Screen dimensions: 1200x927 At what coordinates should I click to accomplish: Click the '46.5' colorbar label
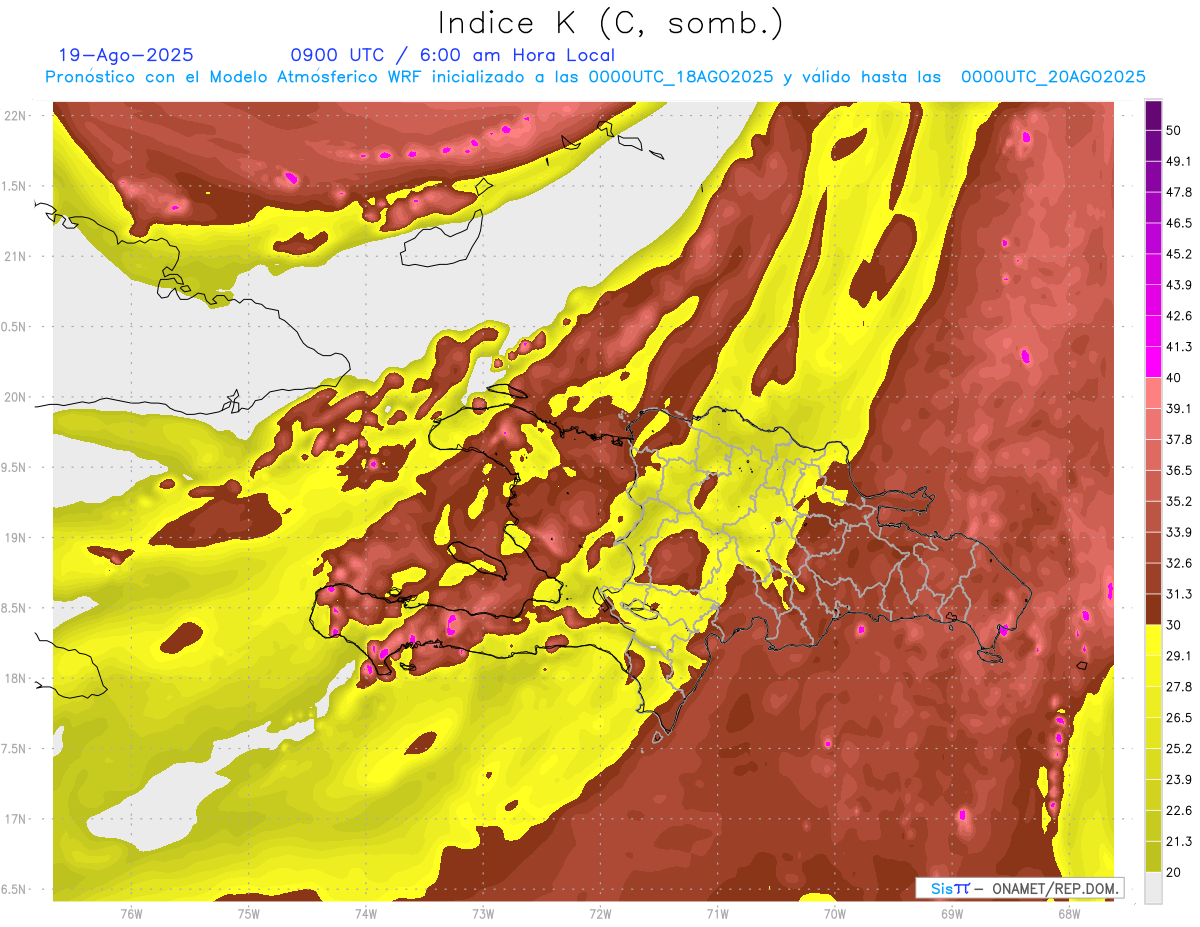tap(1178, 223)
